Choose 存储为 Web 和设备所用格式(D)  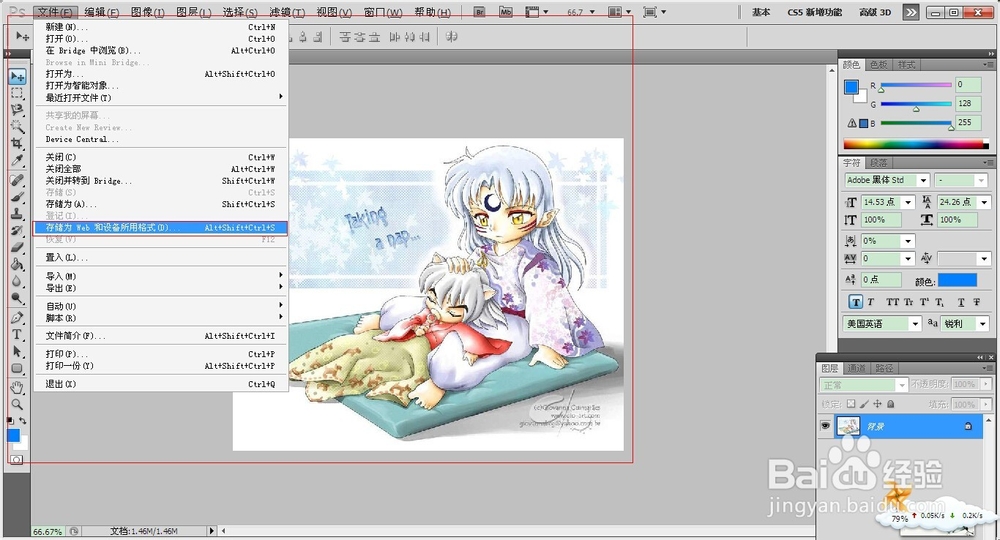tap(160, 228)
